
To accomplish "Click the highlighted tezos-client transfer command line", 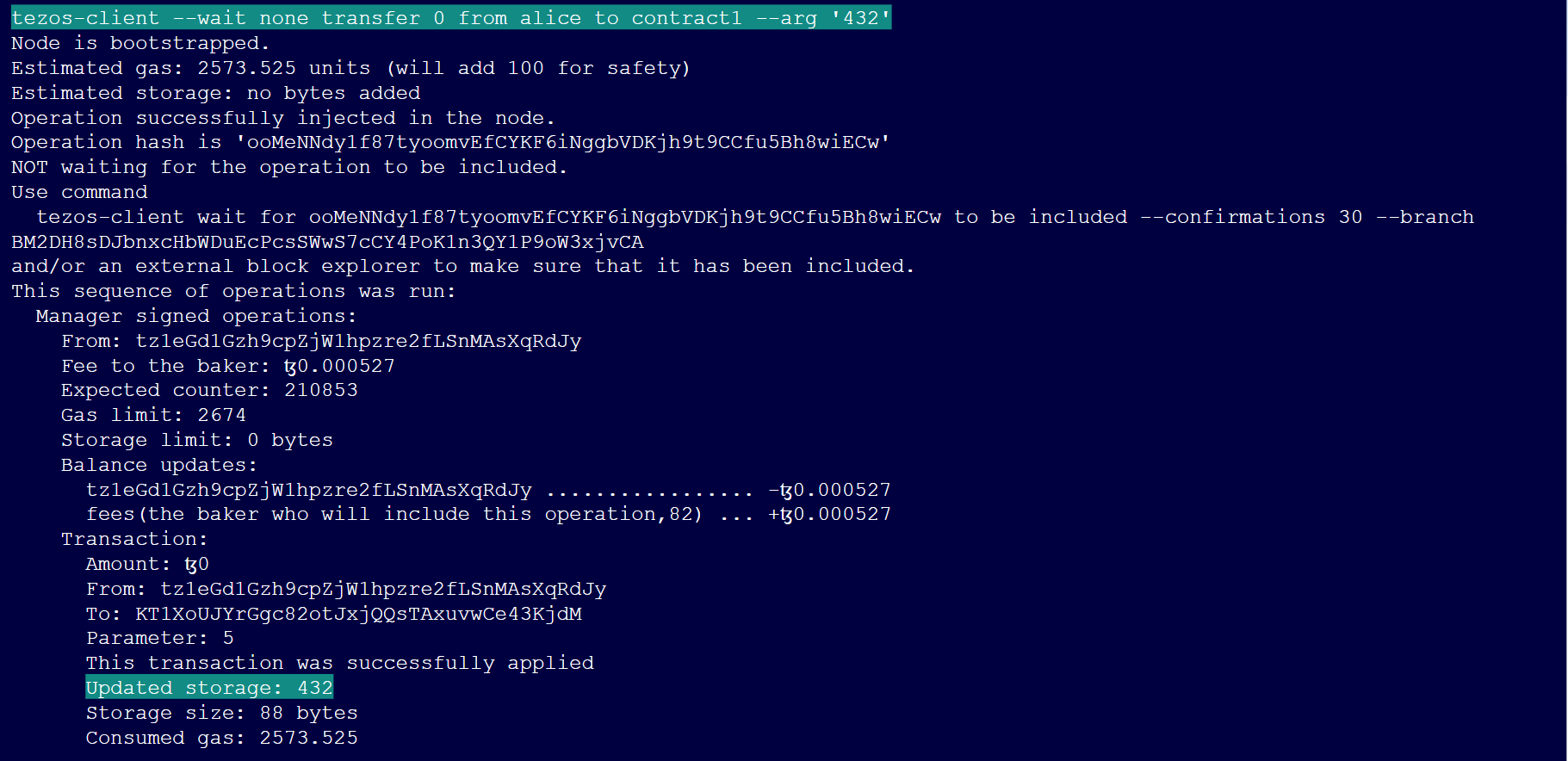I will click(x=450, y=18).
